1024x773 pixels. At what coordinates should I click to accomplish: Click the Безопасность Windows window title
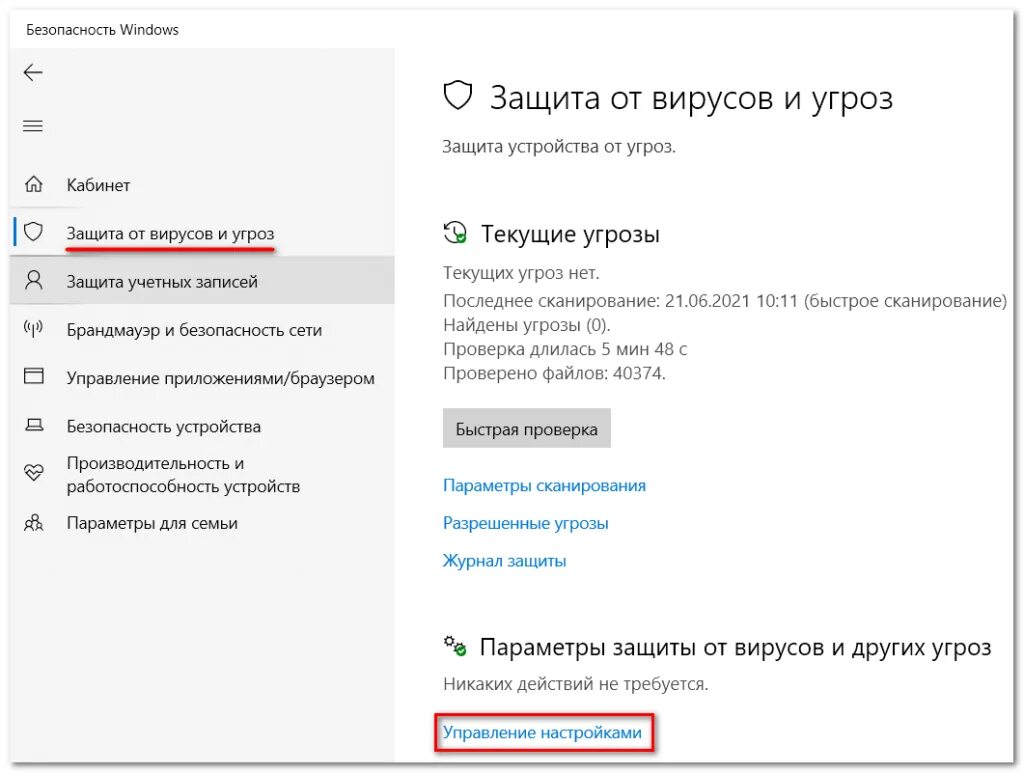[102, 29]
